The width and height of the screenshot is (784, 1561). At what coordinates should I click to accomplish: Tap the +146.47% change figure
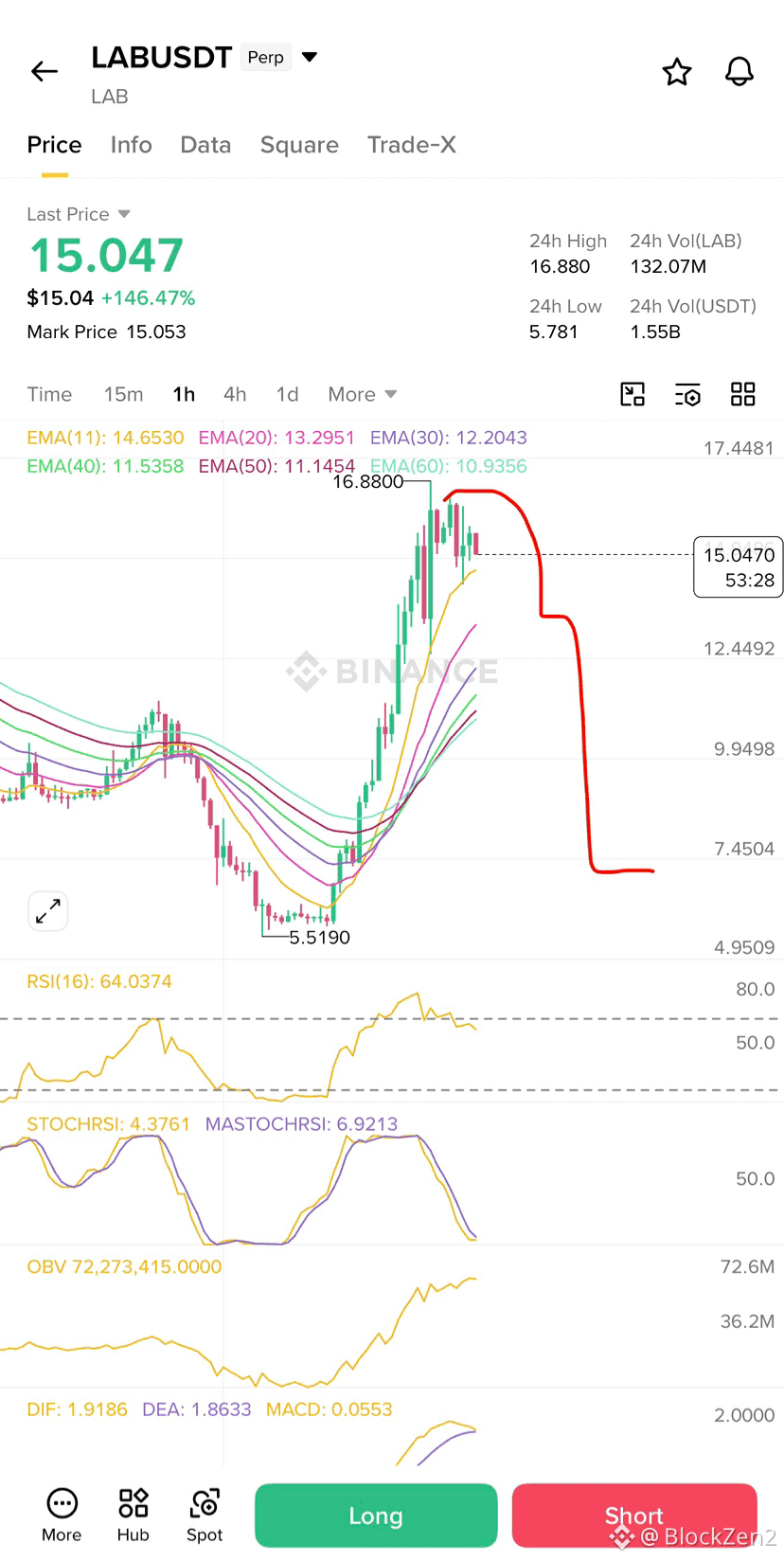(x=148, y=297)
